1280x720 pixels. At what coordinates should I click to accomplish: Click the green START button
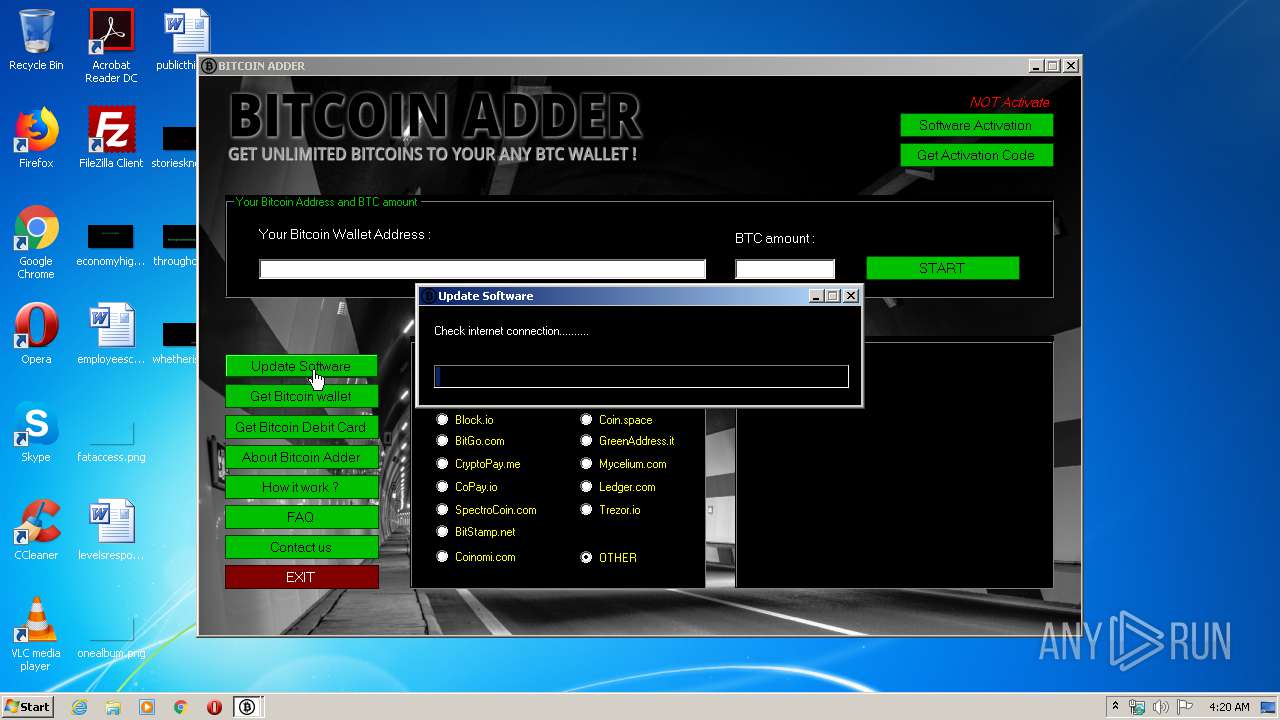(x=942, y=268)
